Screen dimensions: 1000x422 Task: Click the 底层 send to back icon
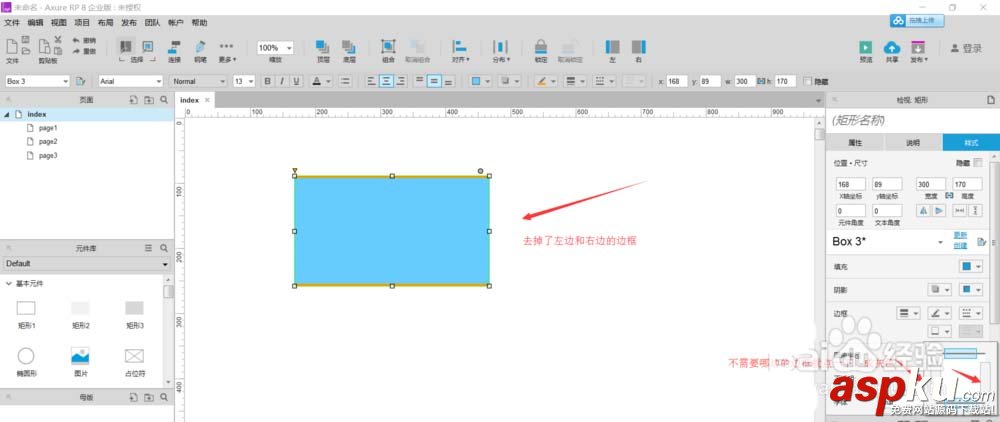pyautogui.click(x=348, y=47)
